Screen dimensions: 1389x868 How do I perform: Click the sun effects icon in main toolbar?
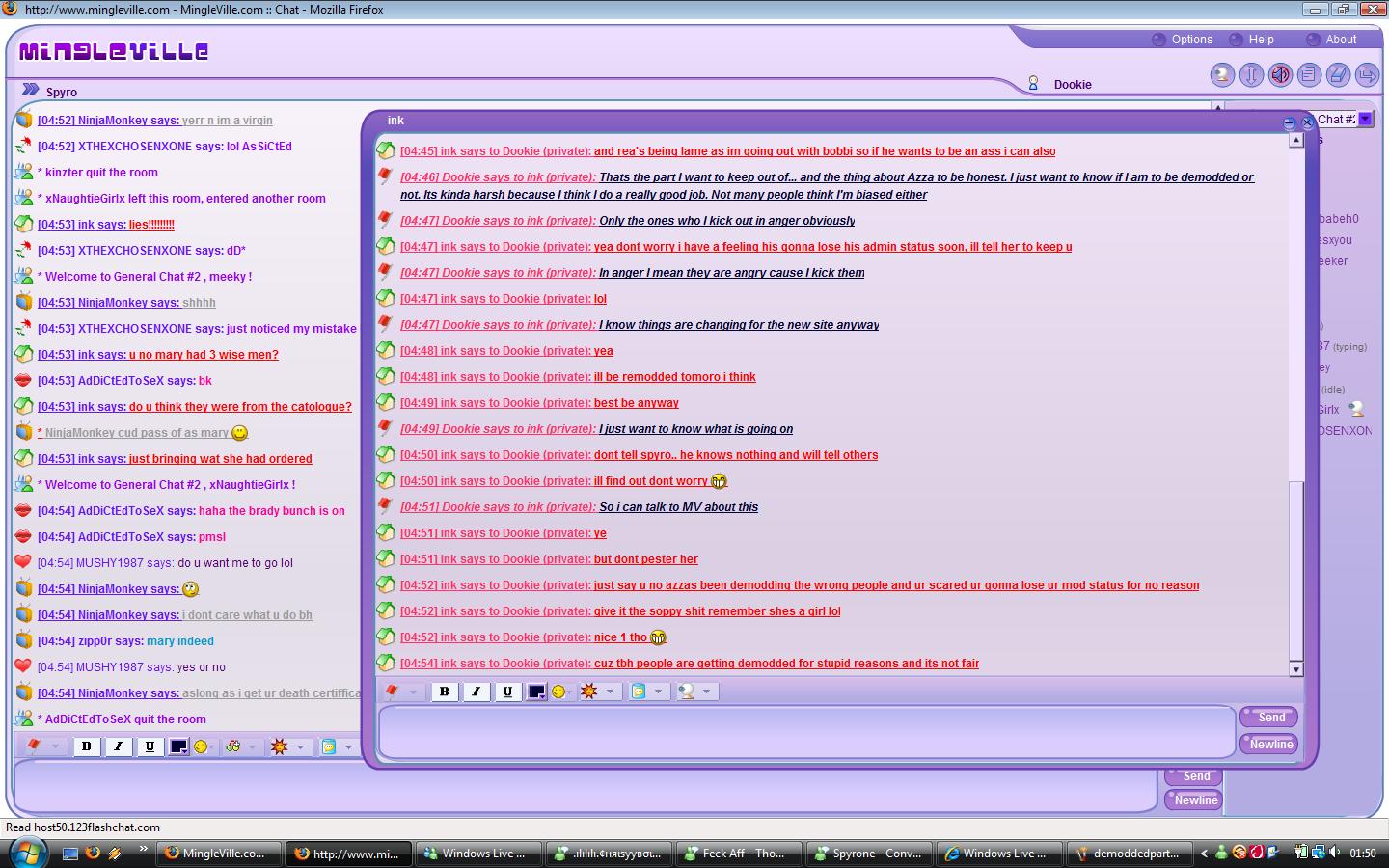(x=280, y=746)
